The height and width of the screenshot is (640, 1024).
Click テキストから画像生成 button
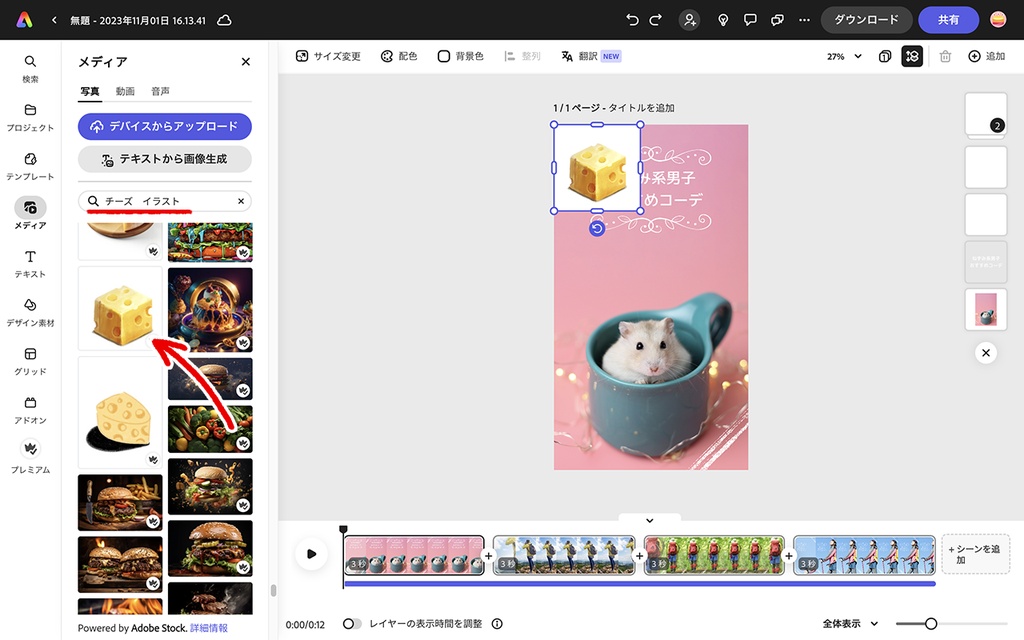[165, 159]
